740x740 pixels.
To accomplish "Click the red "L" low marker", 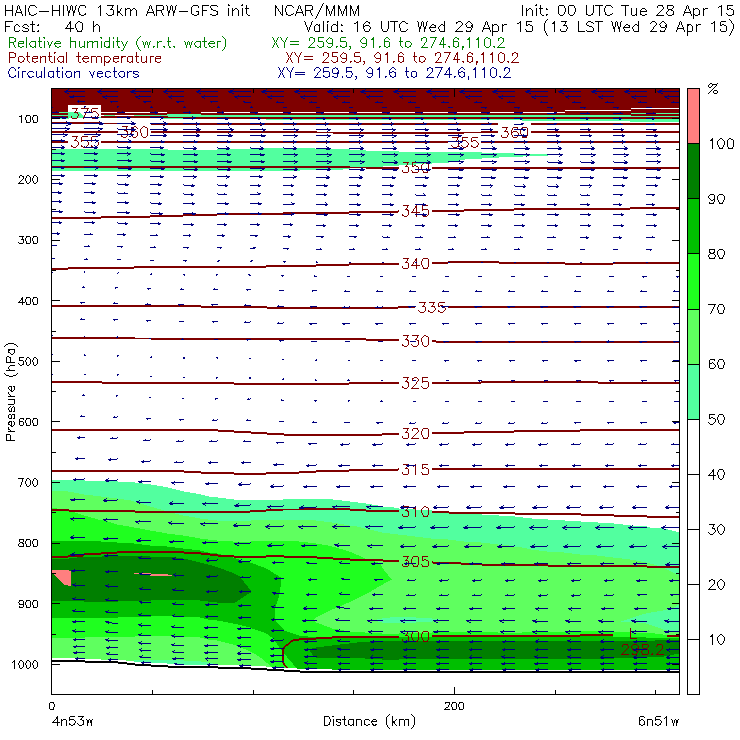I will [633, 635].
